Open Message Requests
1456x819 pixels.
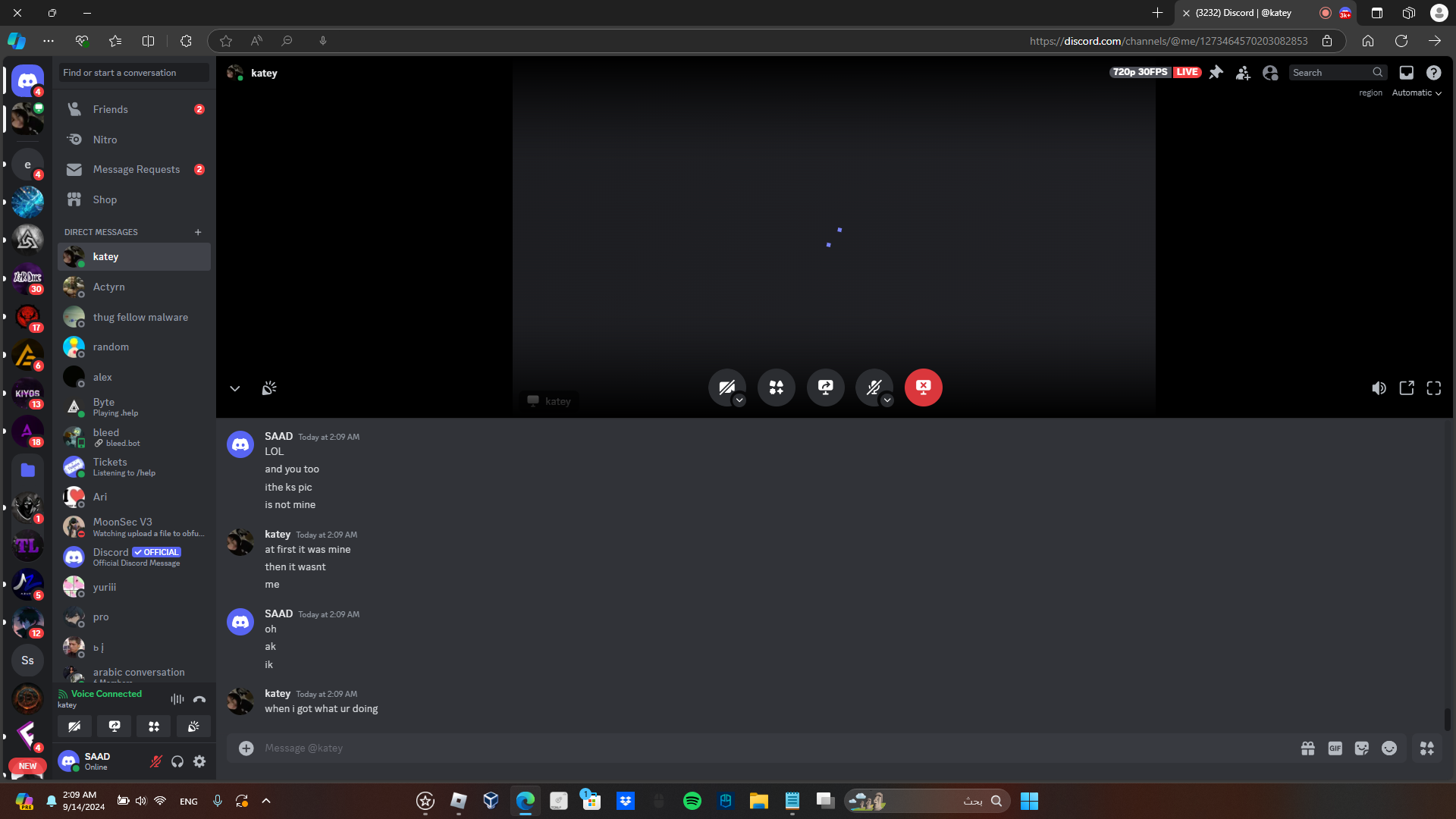coord(134,169)
